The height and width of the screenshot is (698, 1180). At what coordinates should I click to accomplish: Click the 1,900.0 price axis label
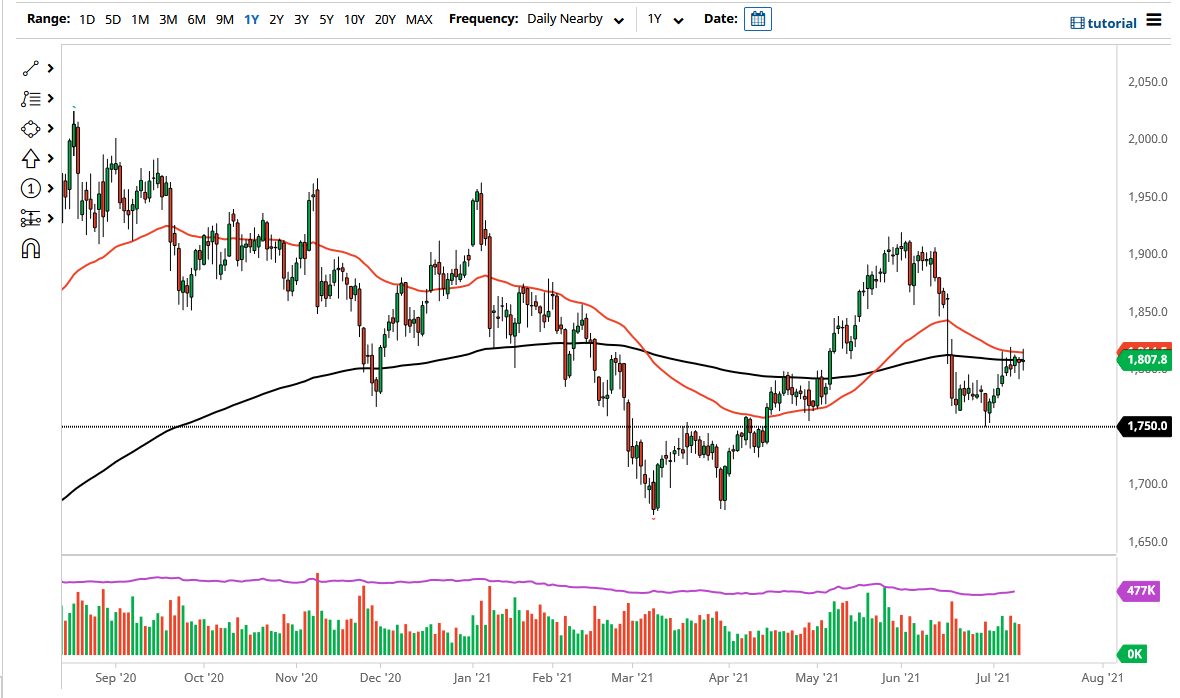(1148, 254)
